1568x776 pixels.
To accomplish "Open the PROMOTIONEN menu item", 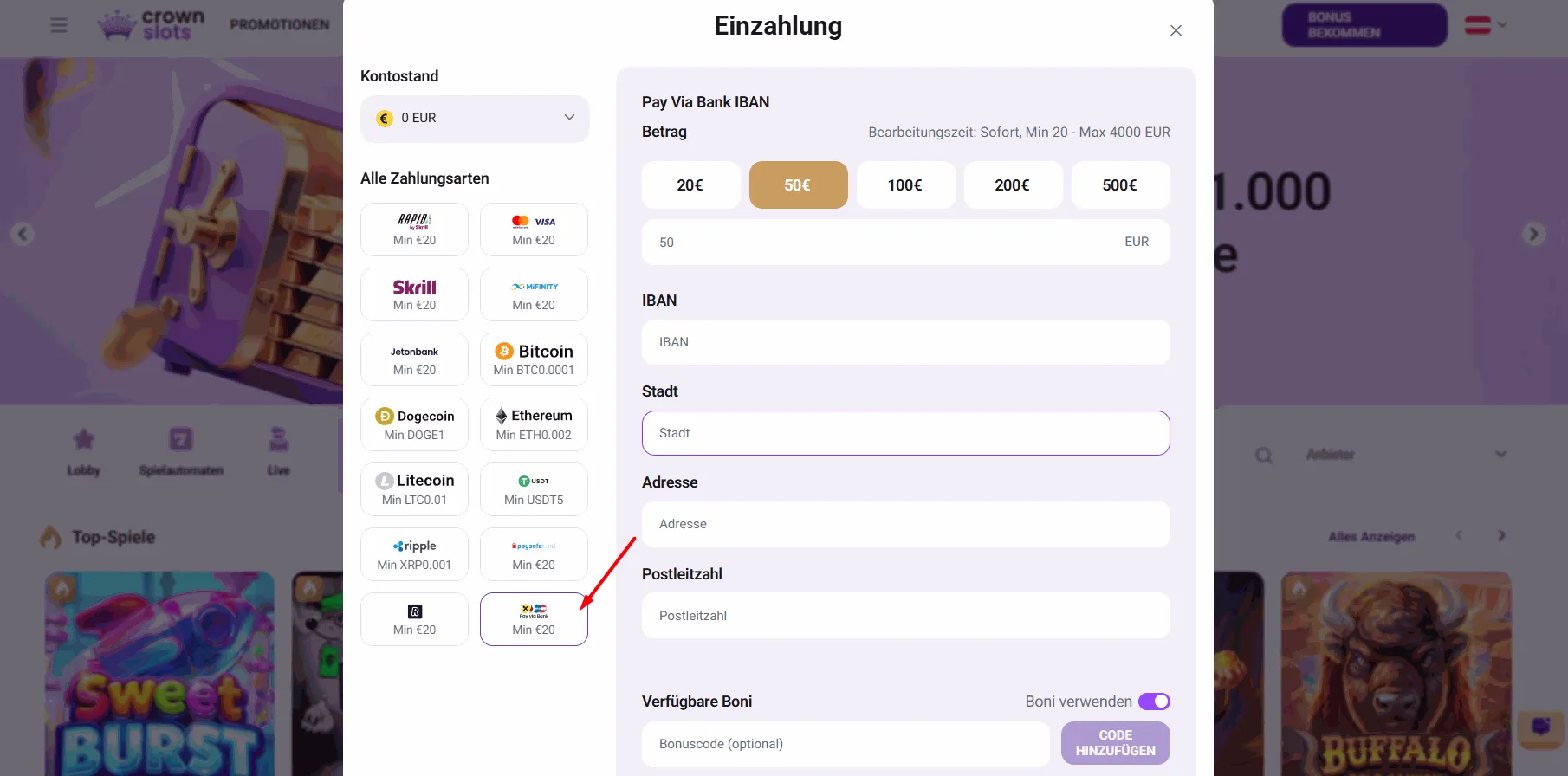I will [279, 25].
